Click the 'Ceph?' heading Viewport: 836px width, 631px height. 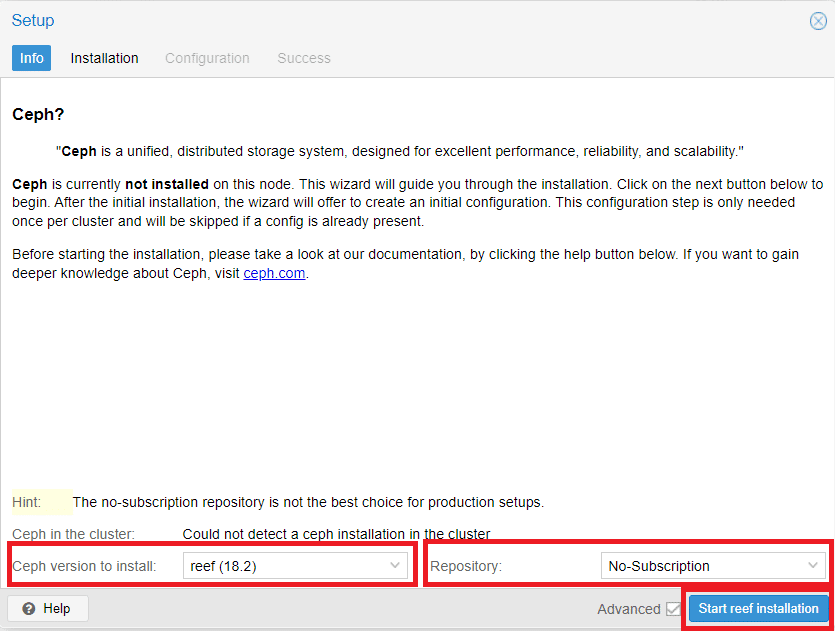coord(38,115)
